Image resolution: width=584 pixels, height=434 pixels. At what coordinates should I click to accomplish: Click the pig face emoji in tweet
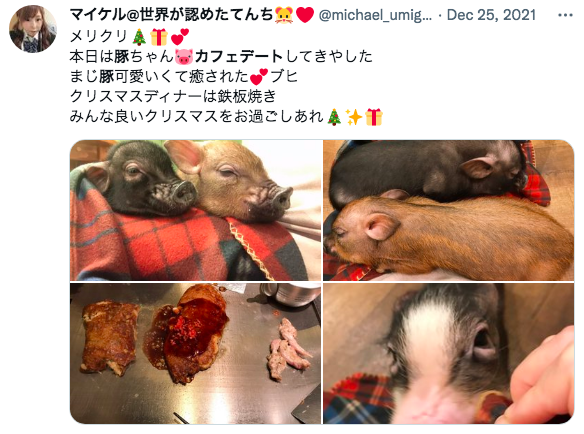(x=184, y=57)
